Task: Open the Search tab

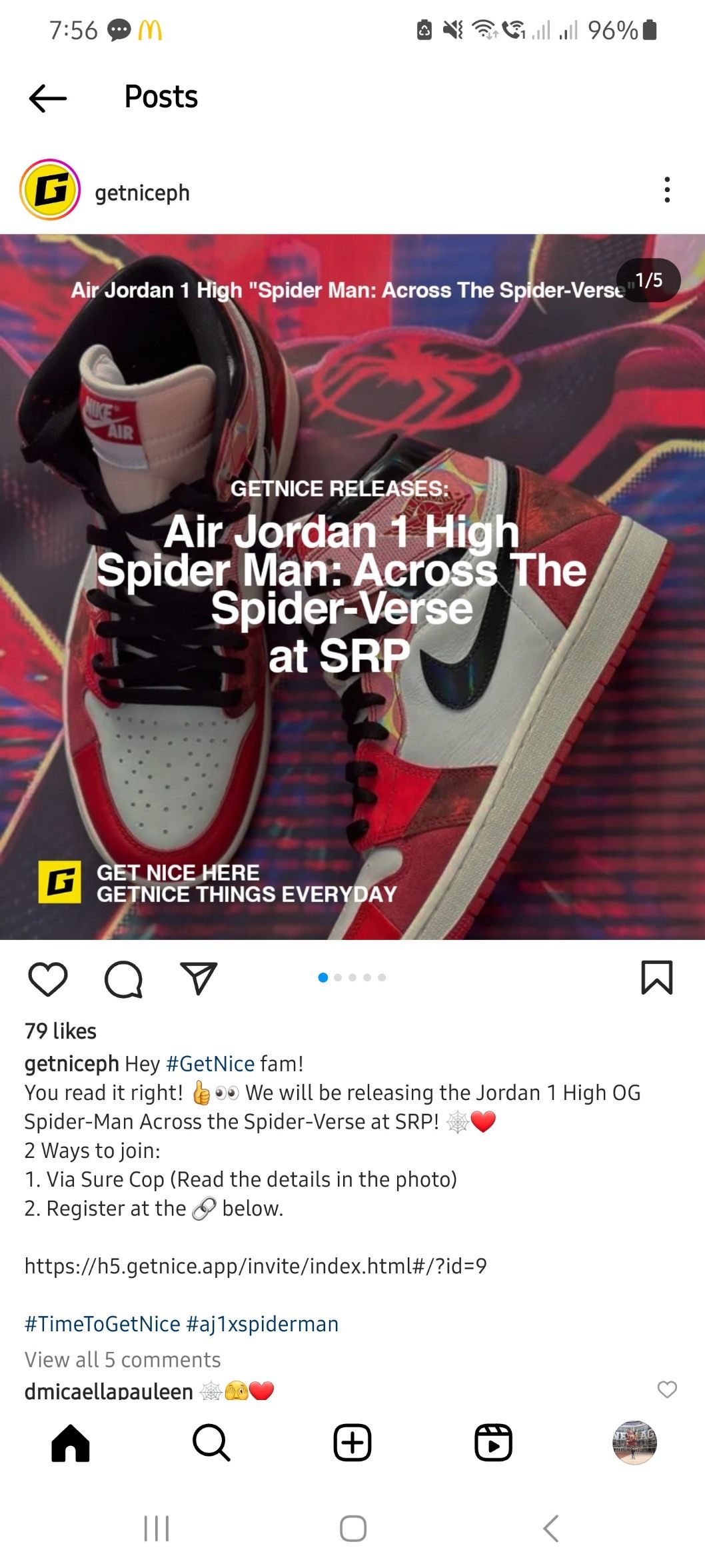Action: pos(211,1443)
